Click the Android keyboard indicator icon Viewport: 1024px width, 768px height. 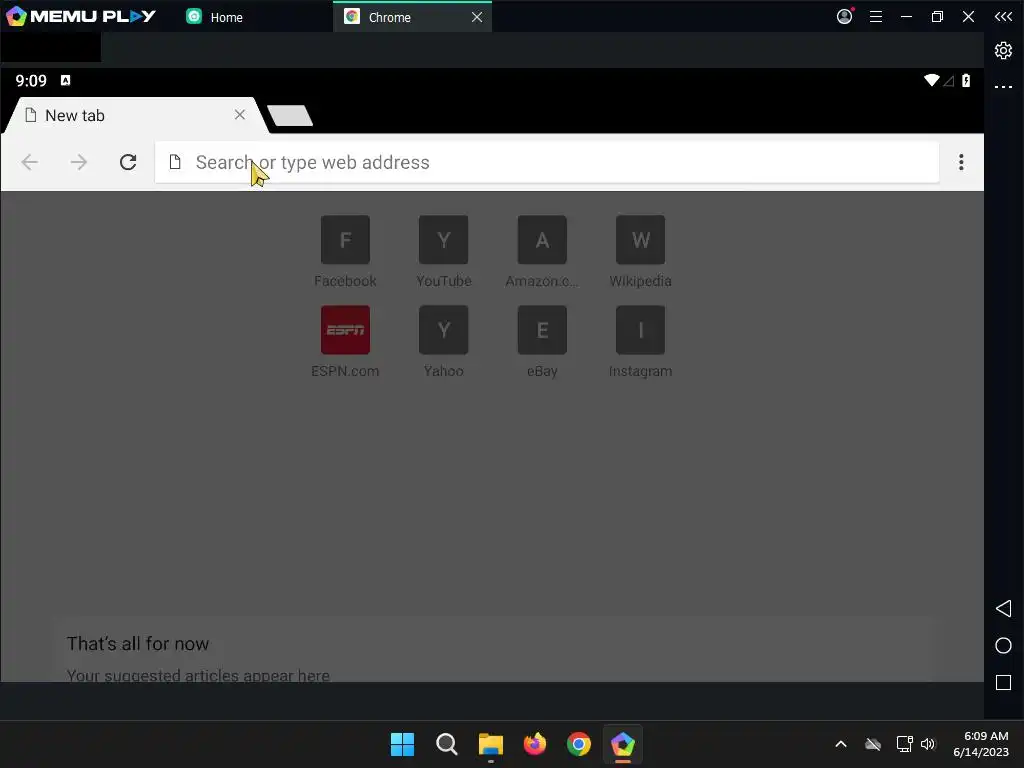(65, 80)
